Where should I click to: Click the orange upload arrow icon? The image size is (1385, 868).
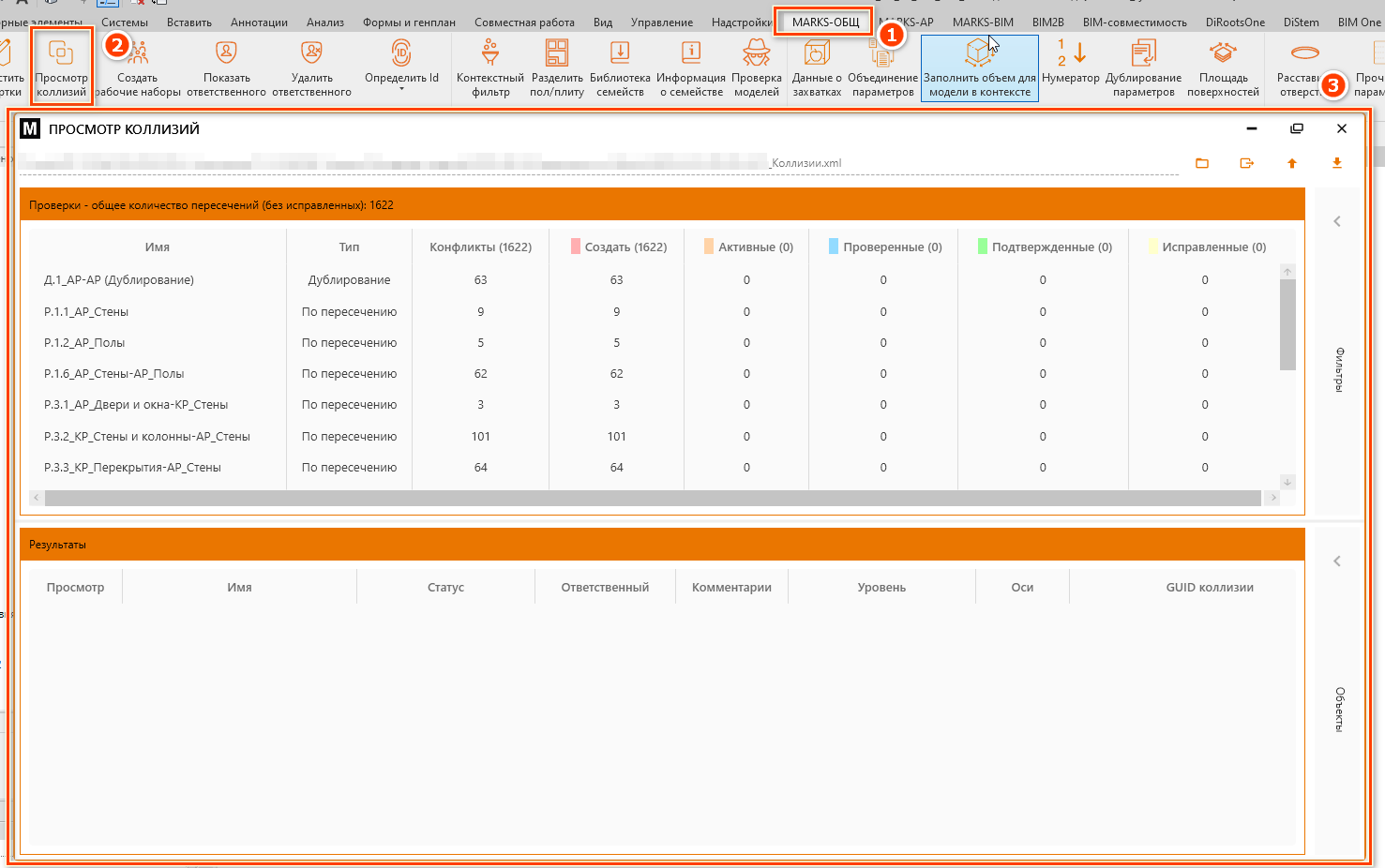pos(1292,163)
